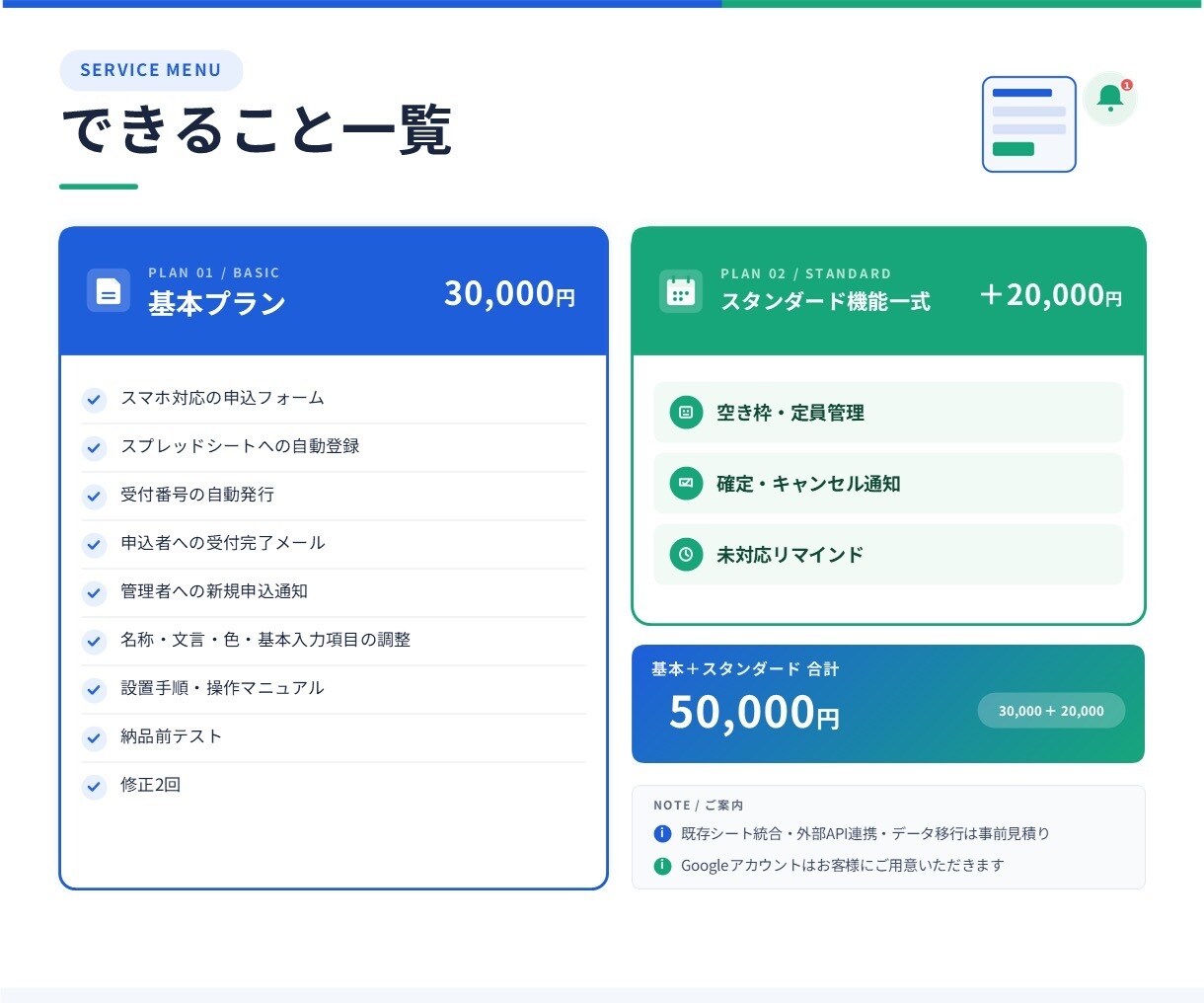Click the checkmark beside スプレッドシートへの自動登録
Viewport: 1204px width, 1003px height.
pos(94,448)
